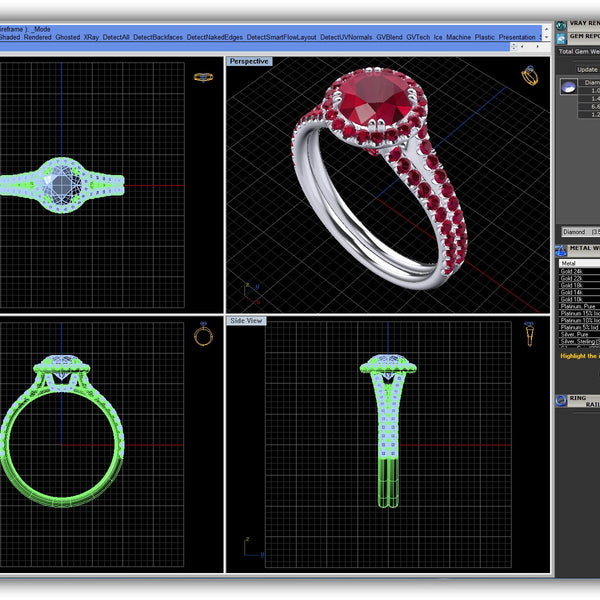Click the side-view ring icon in the Side View viewport
The image size is (600, 600).
click(x=529, y=336)
